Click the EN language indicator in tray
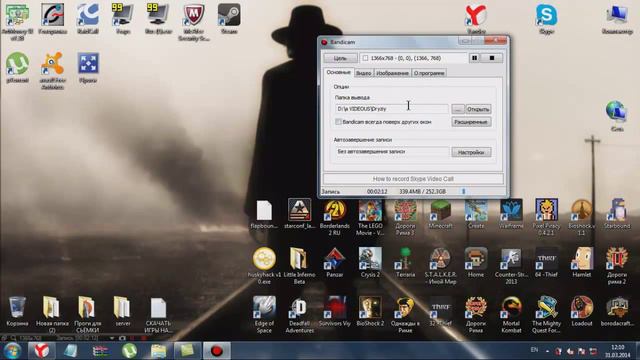This screenshot has height=360, width=640. (534, 350)
